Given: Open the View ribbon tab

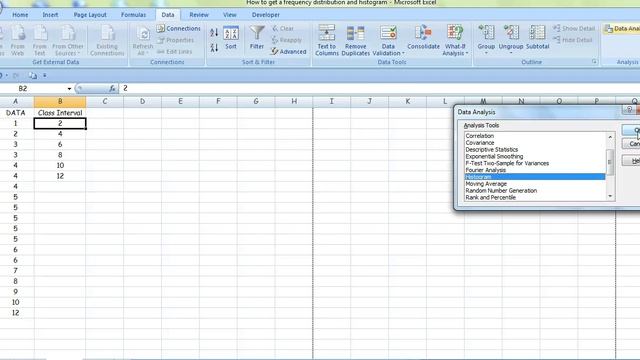Looking at the screenshot, I should pos(229,15).
